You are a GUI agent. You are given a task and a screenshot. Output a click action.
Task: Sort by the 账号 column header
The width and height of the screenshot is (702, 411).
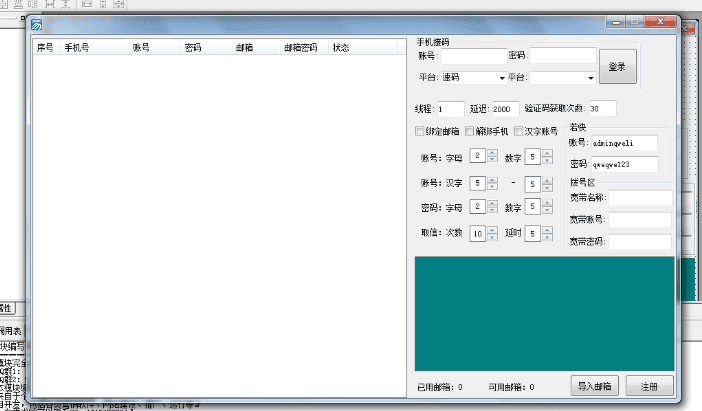[155, 47]
